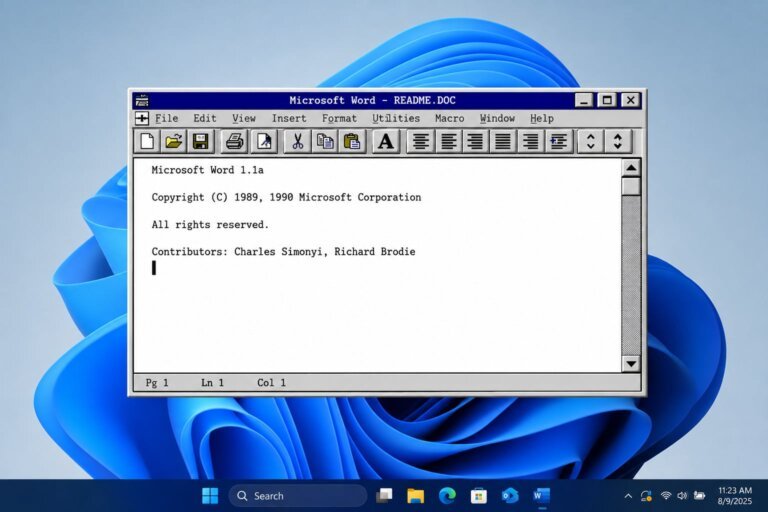Launch Microsoft Edge from the taskbar
Screen dimensions: 768x512
pyautogui.click(x=447, y=496)
